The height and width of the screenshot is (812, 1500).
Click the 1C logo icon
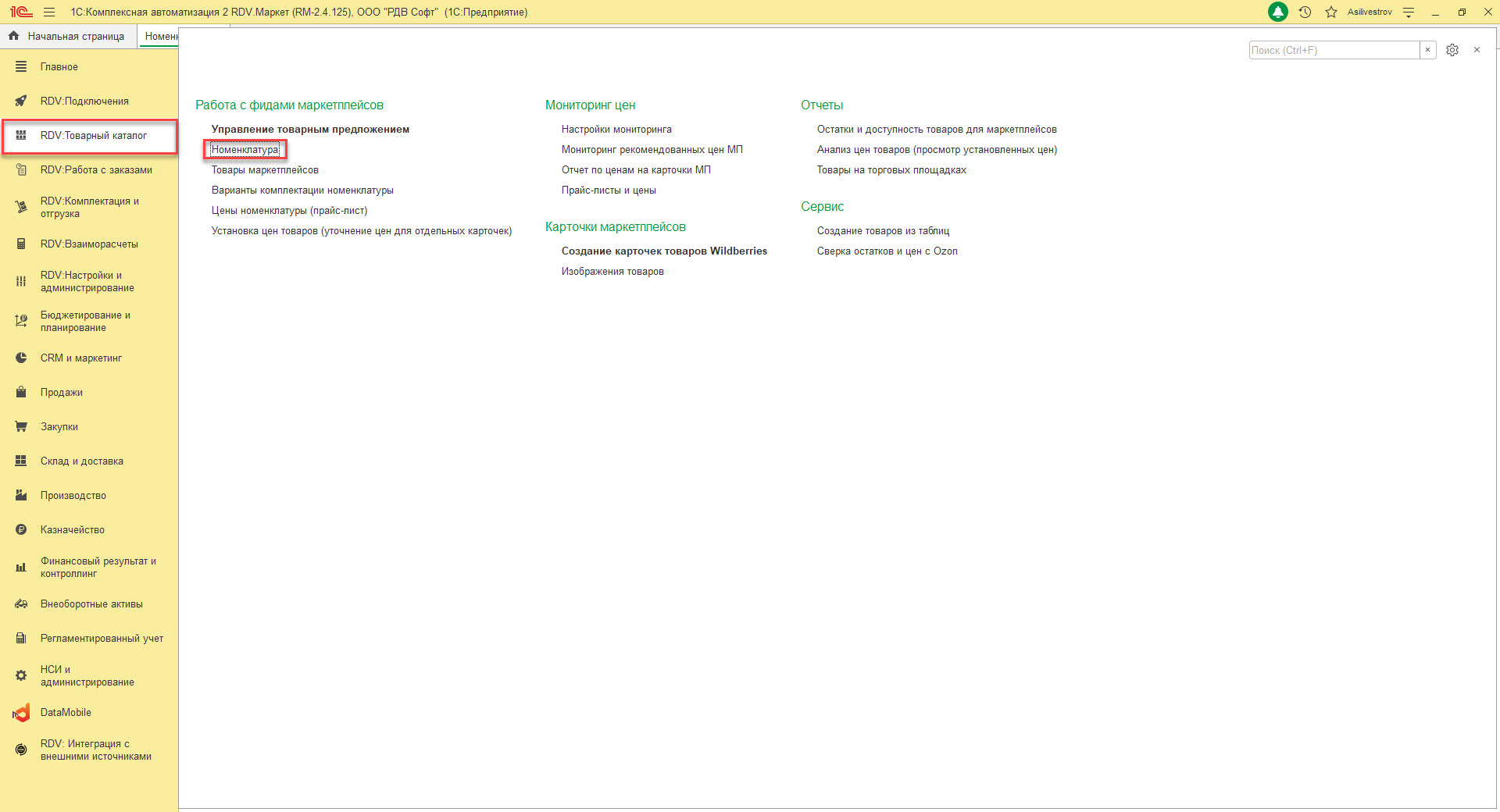click(x=21, y=12)
